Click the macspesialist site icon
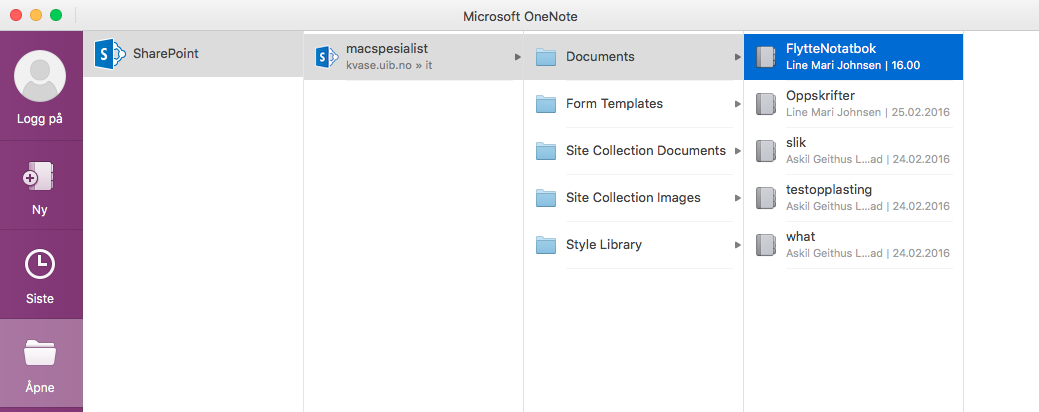1039x412 pixels. (326, 57)
